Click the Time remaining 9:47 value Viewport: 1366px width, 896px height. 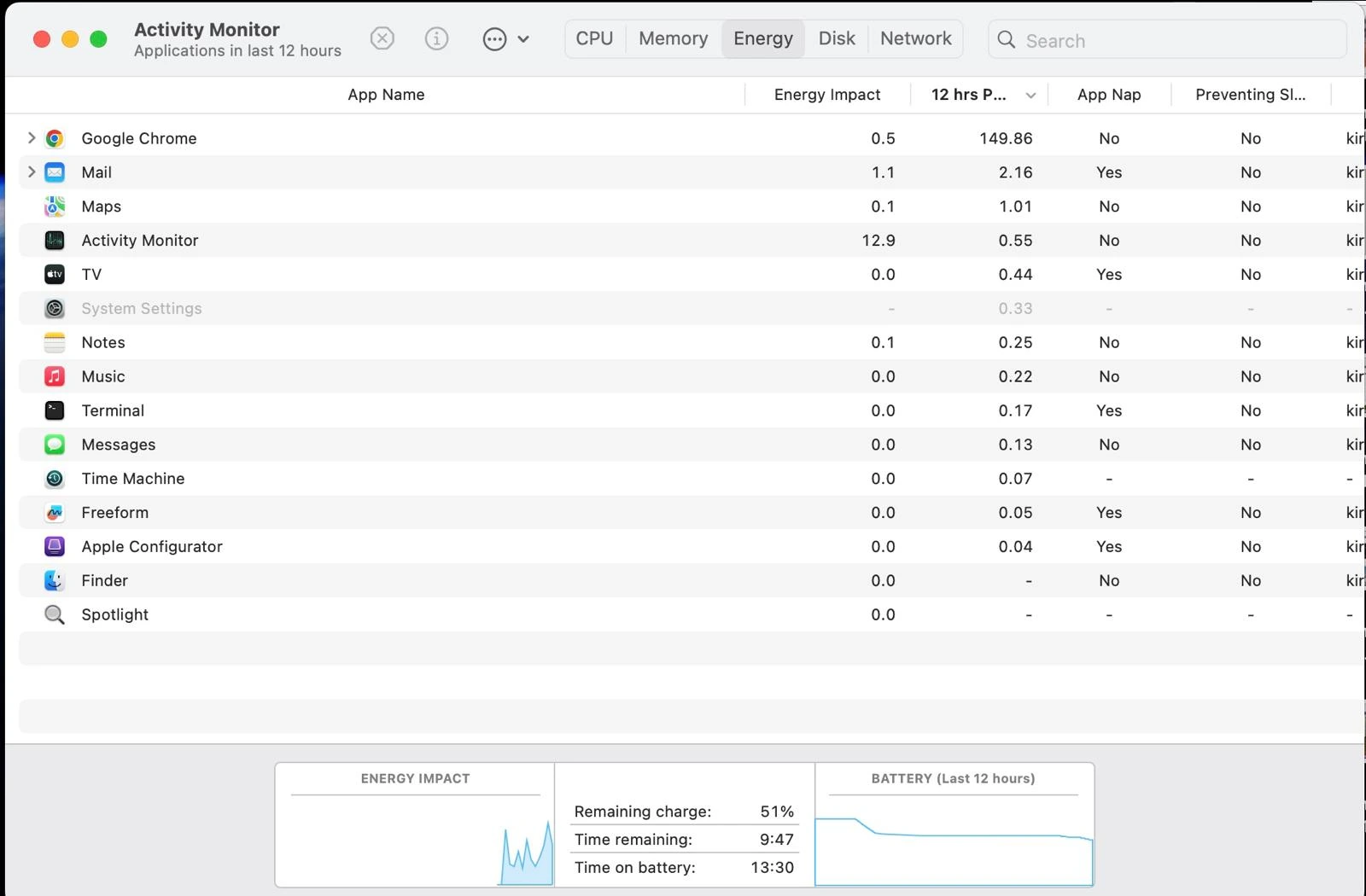(x=777, y=840)
